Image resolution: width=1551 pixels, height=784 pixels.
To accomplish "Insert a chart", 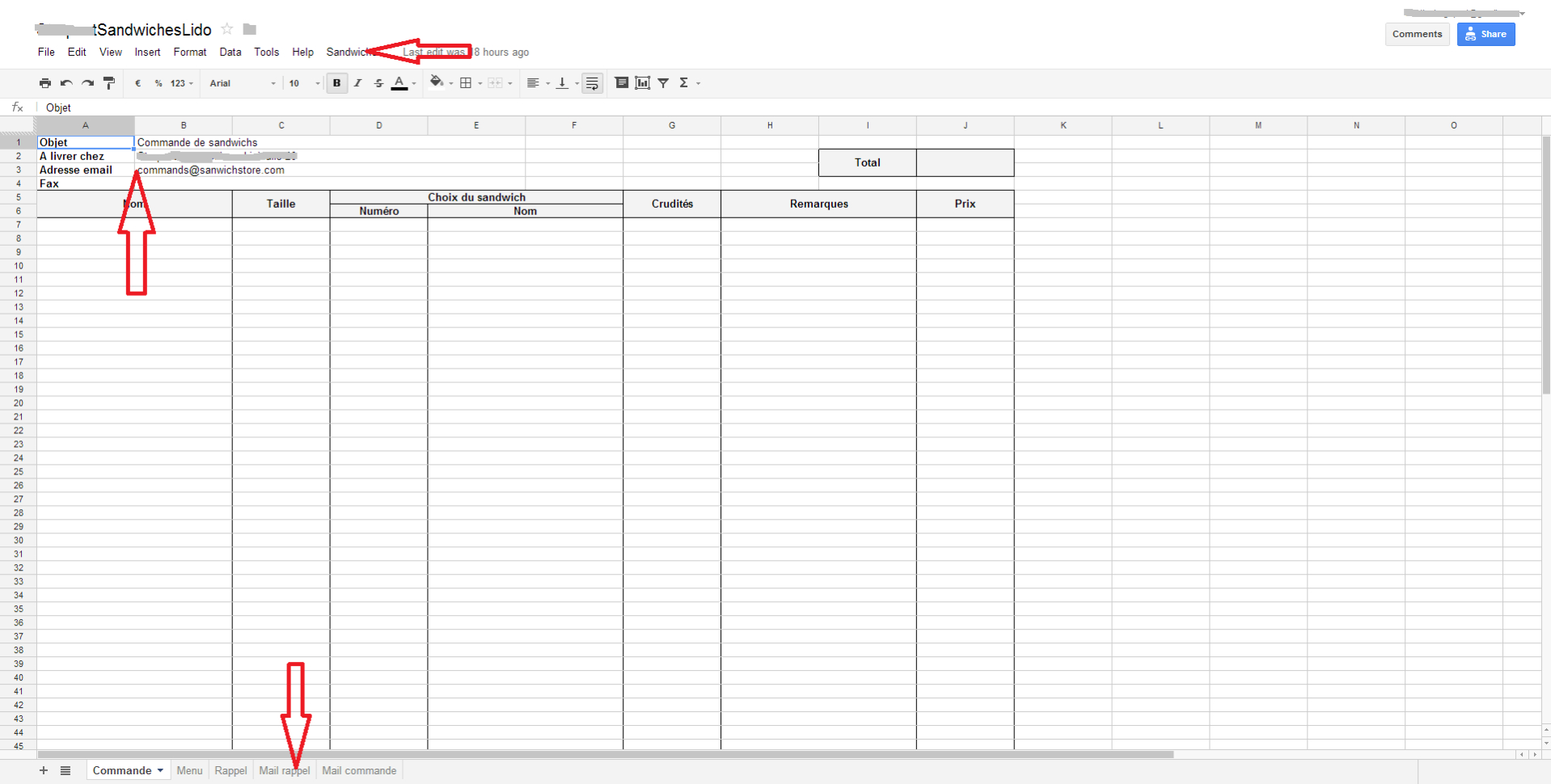I will click(642, 82).
